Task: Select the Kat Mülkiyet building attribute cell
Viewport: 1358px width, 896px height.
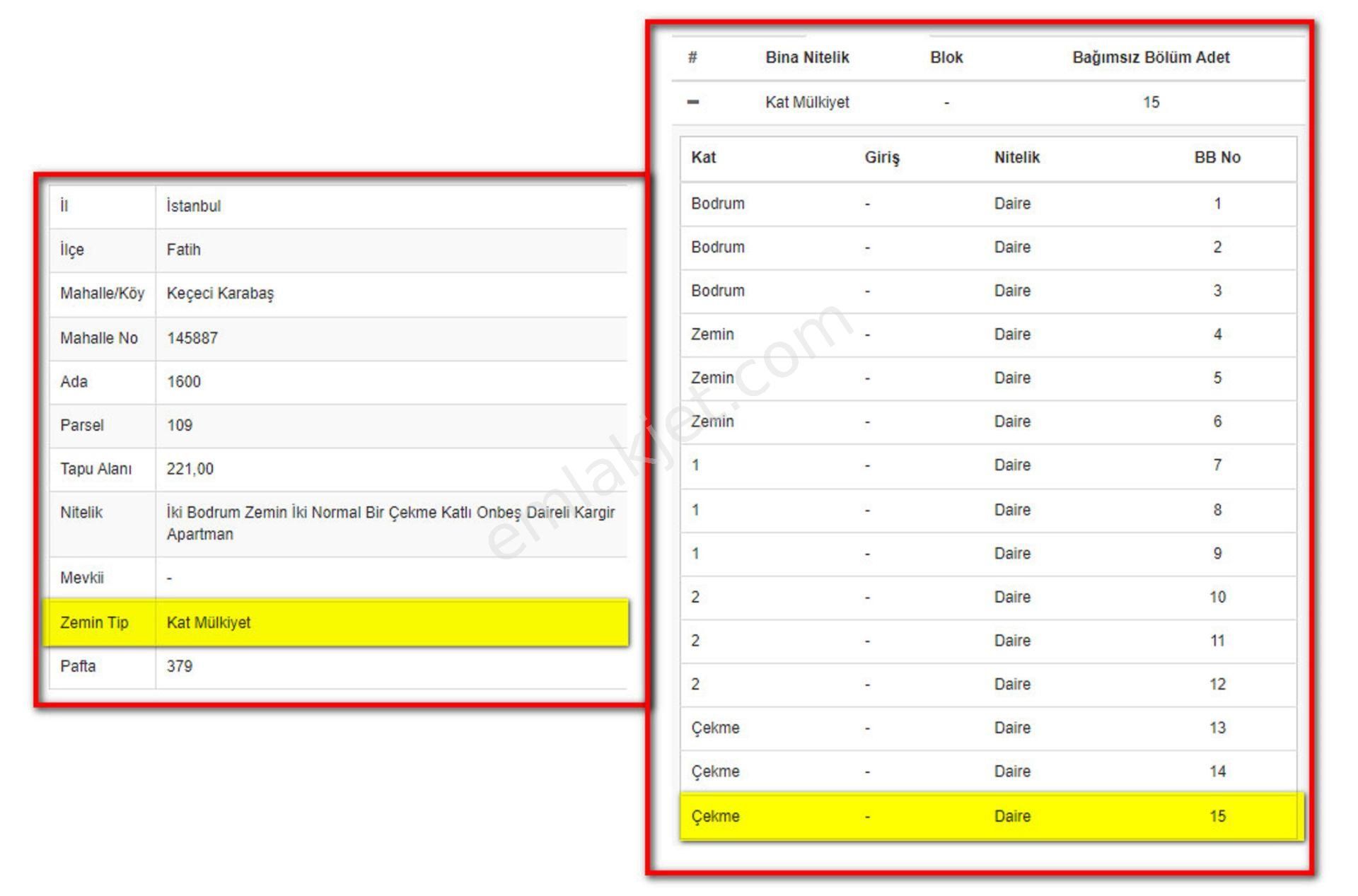Action: click(x=807, y=102)
